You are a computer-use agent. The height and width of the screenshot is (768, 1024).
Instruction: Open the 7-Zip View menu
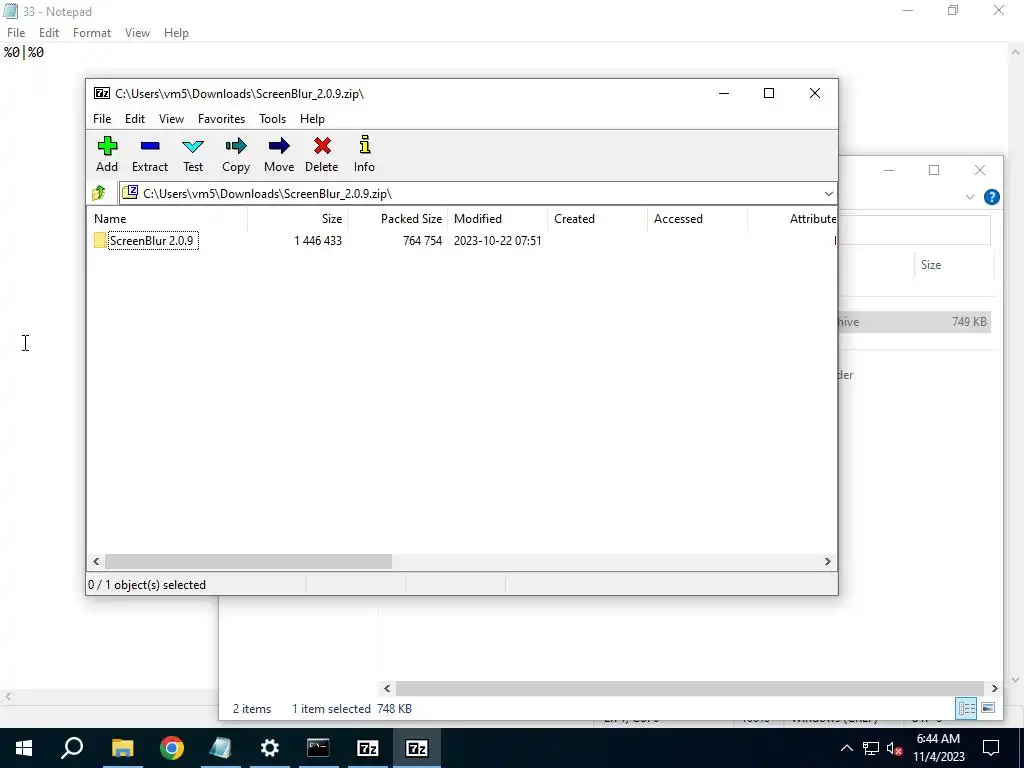tap(171, 119)
